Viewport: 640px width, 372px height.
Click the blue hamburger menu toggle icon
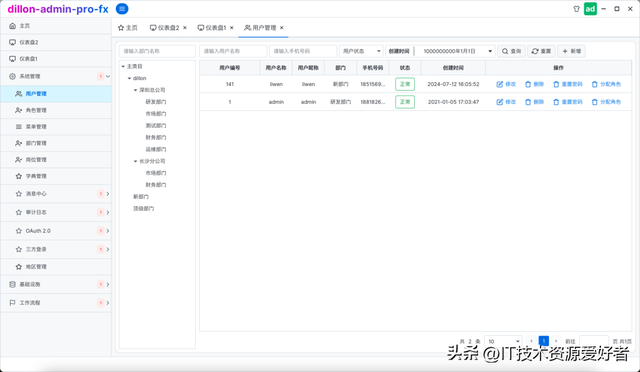(122, 9)
